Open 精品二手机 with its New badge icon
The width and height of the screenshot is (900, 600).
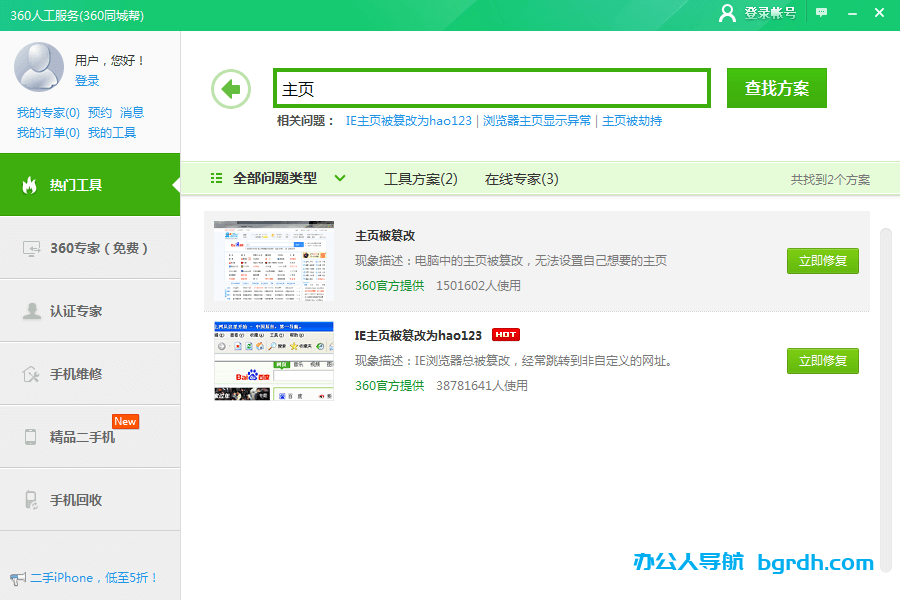click(x=30, y=436)
